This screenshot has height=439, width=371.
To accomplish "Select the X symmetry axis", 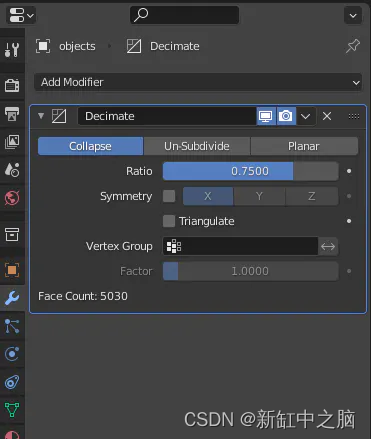I will 208,196.
